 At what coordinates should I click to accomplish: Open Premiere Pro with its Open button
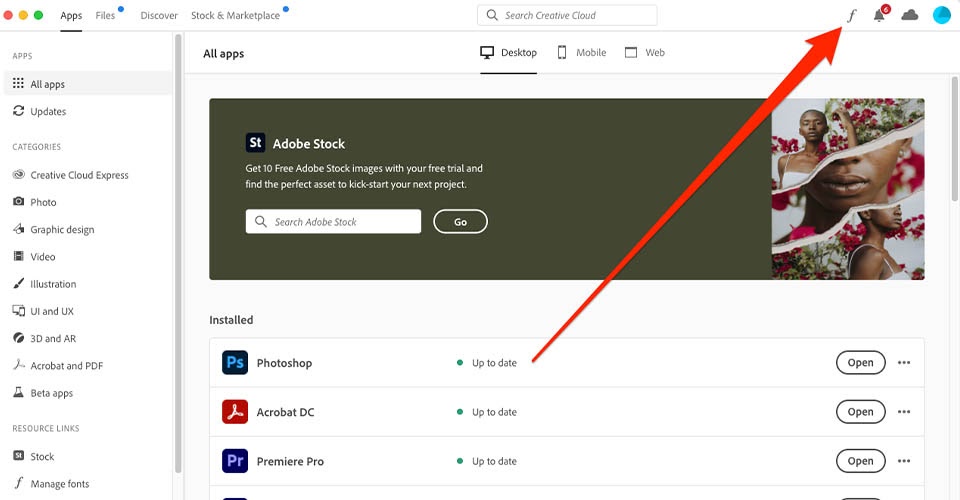pos(860,461)
